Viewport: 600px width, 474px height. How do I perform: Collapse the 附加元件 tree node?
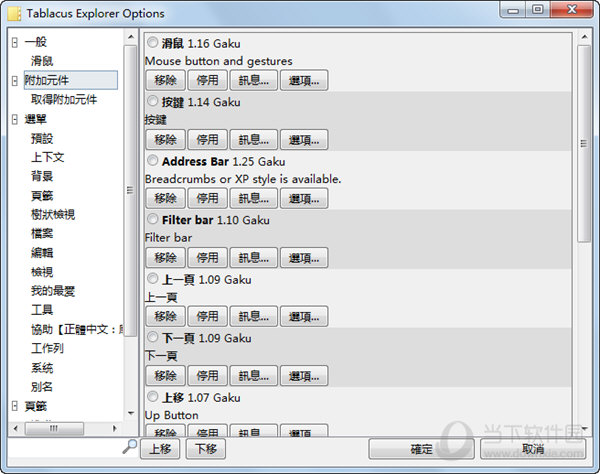(15, 81)
